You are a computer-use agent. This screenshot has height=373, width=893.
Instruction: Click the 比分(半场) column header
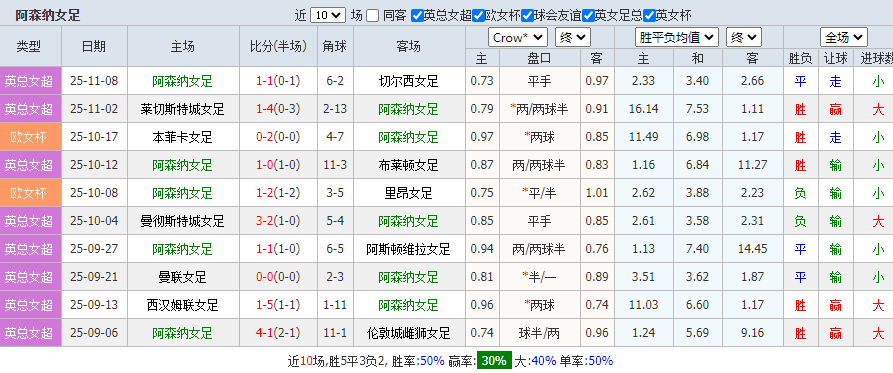coord(278,46)
